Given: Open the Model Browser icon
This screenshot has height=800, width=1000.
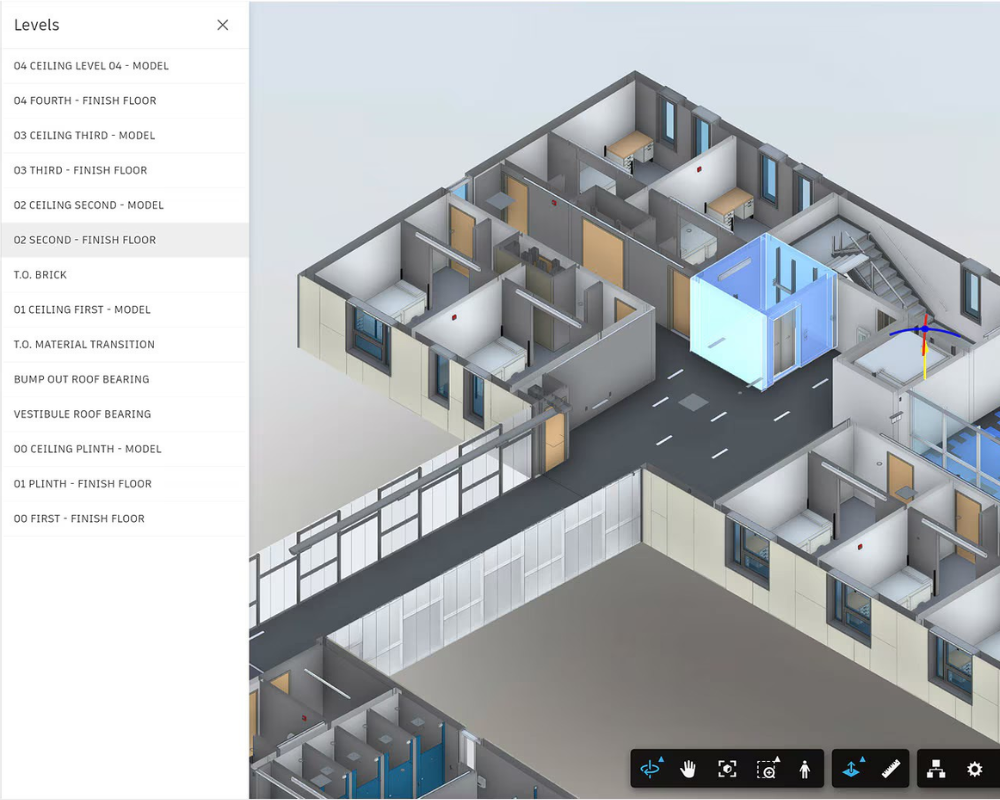Looking at the screenshot, I should [x=936, y=769].
